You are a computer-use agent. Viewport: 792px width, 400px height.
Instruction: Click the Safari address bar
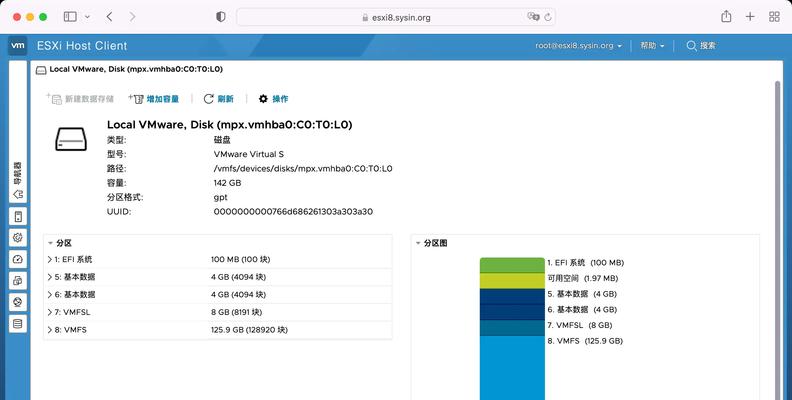coord(396,17)
